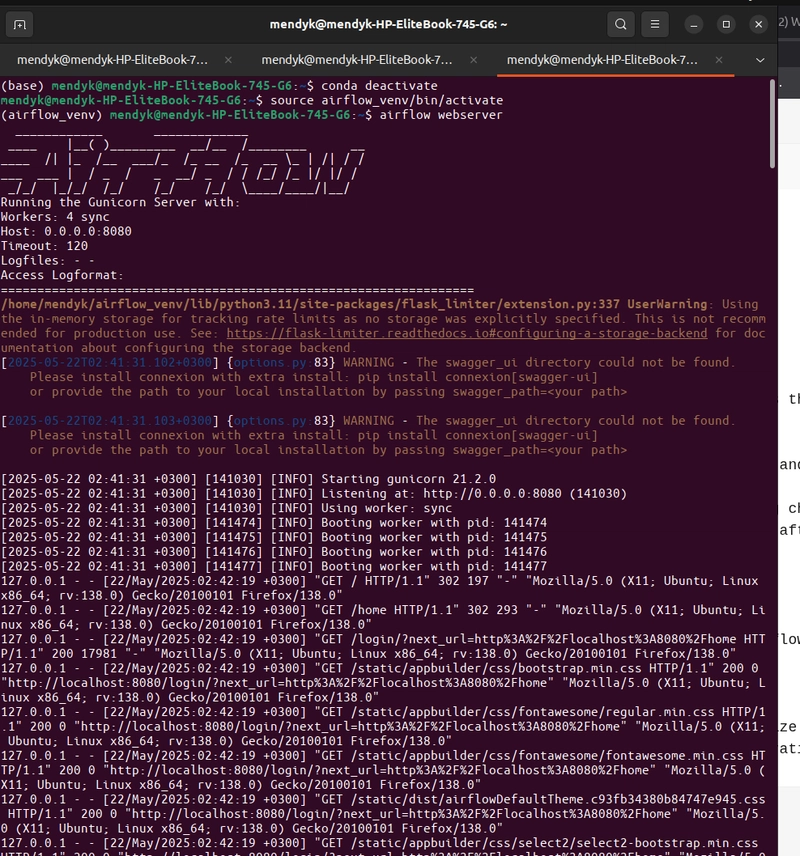Click the 'Timeout: 120' line

point(44,246)
